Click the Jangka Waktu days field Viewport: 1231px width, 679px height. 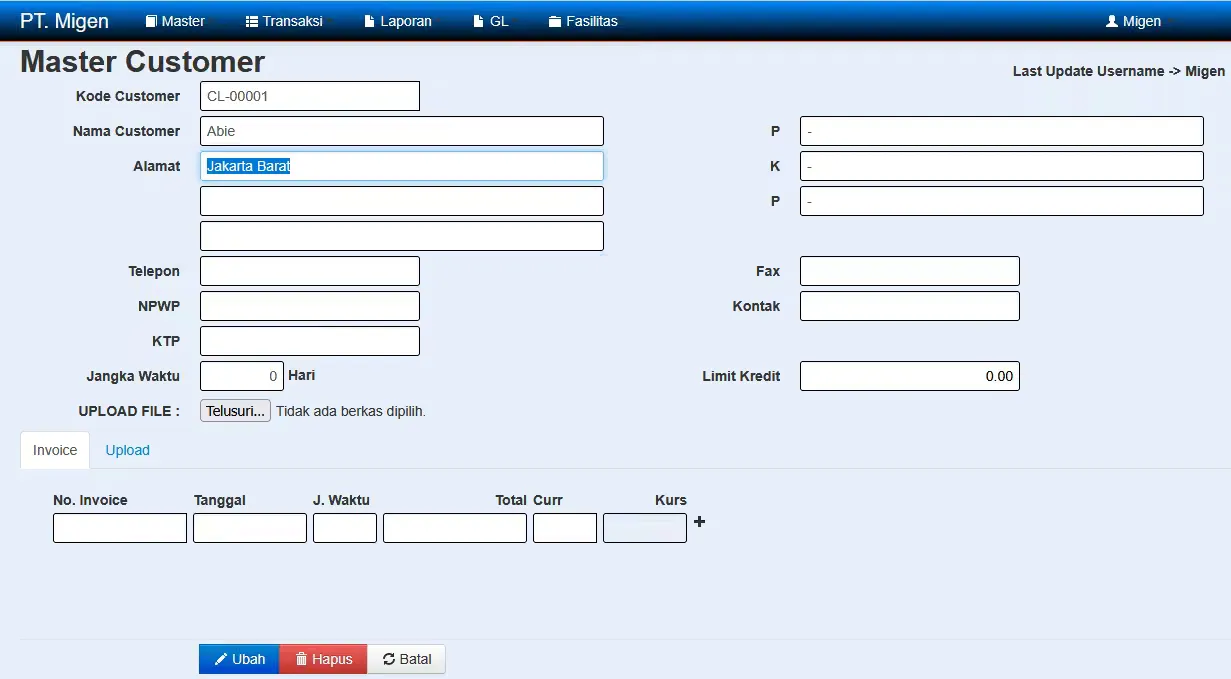tap(242, 376)
